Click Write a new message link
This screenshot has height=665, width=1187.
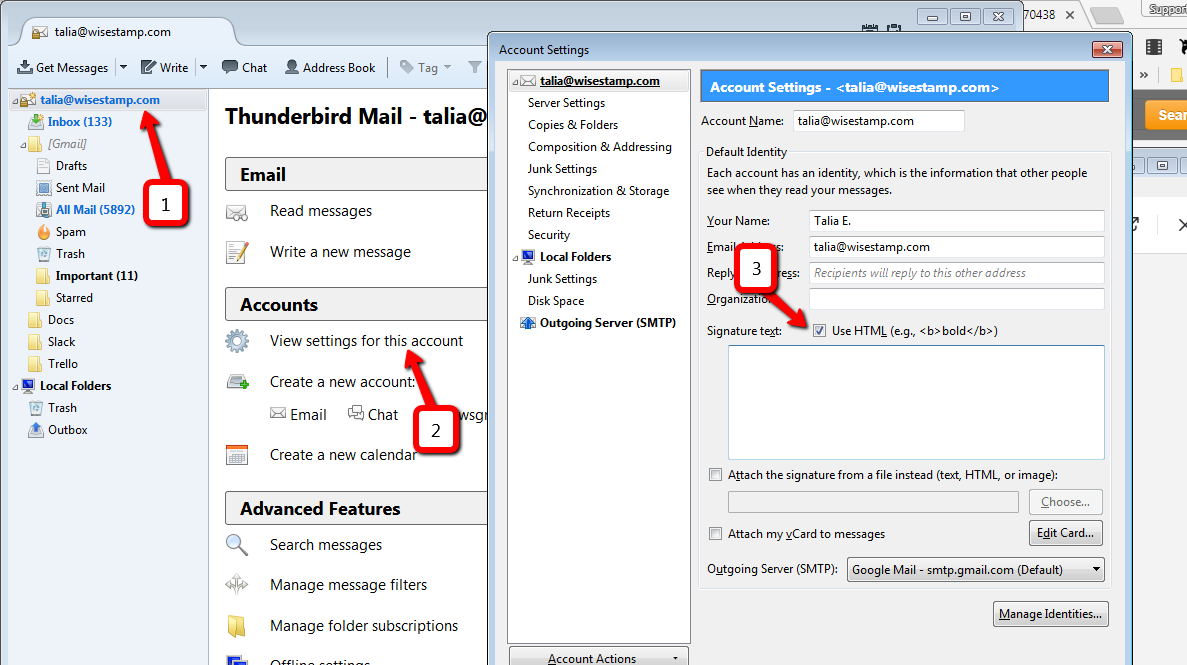coord(341,251)
